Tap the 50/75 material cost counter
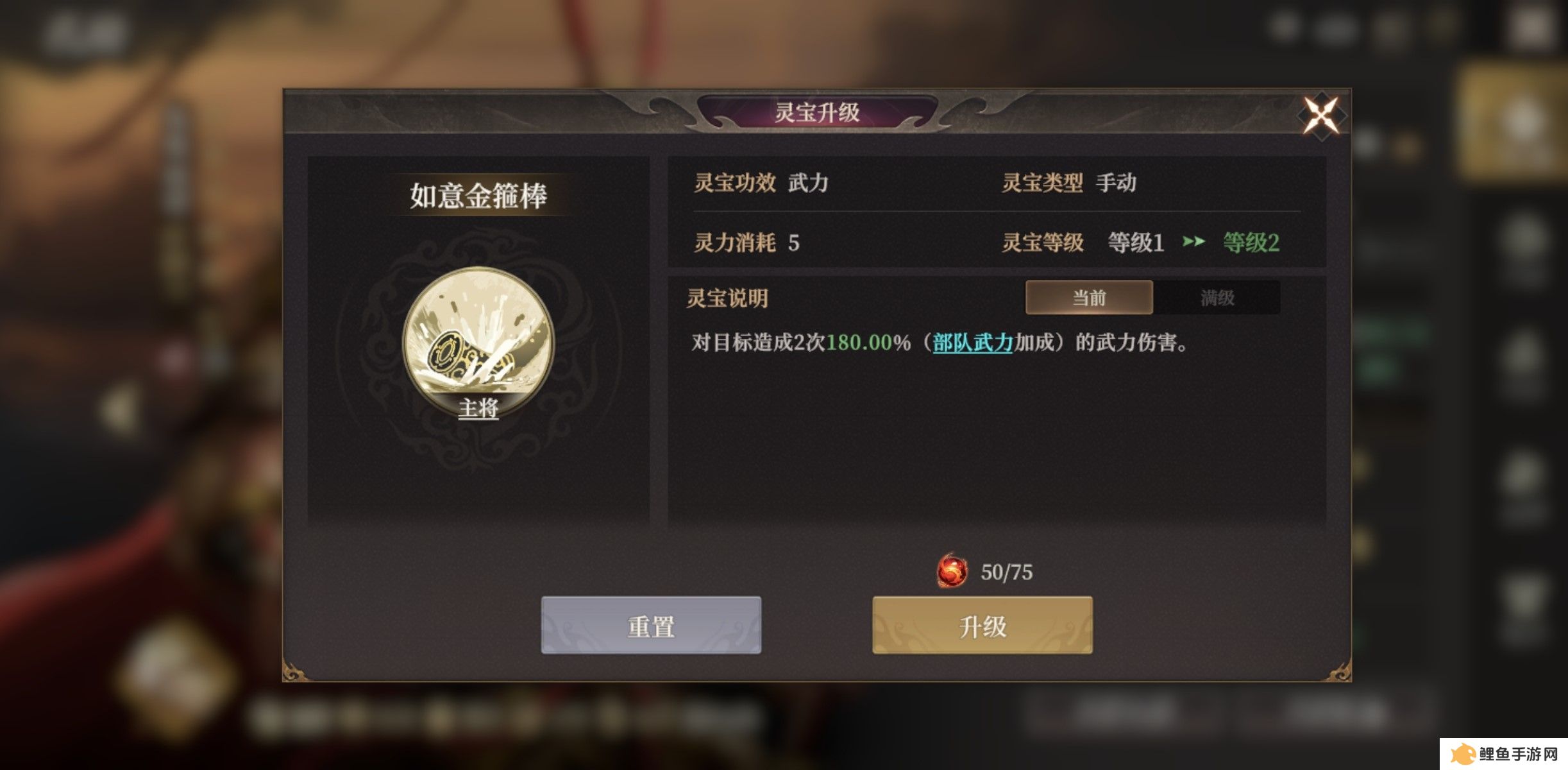 click(1006, 572)
